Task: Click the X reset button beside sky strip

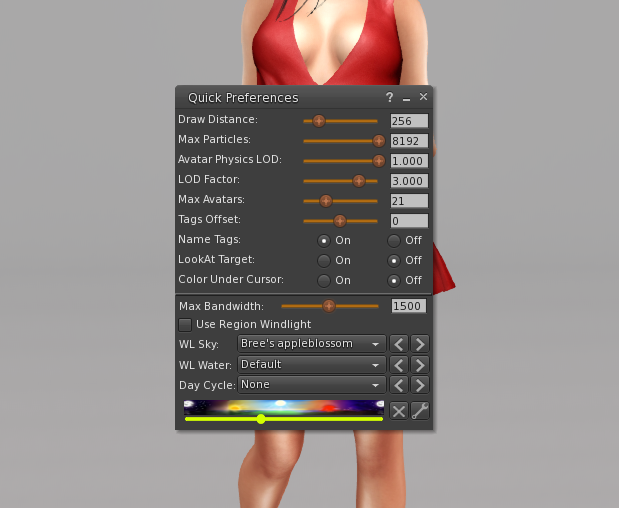Action: [399, 411]
